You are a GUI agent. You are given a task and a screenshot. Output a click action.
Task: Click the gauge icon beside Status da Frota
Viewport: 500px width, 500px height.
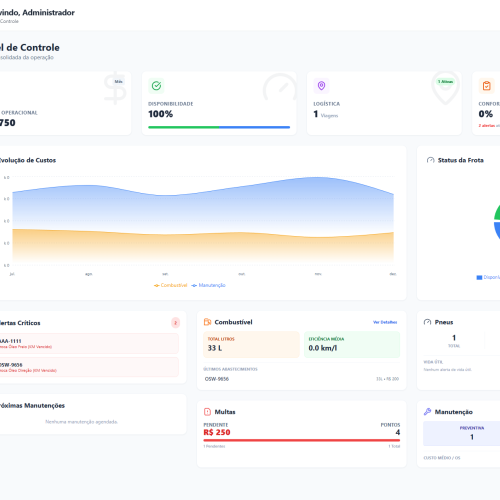(430, 160)
